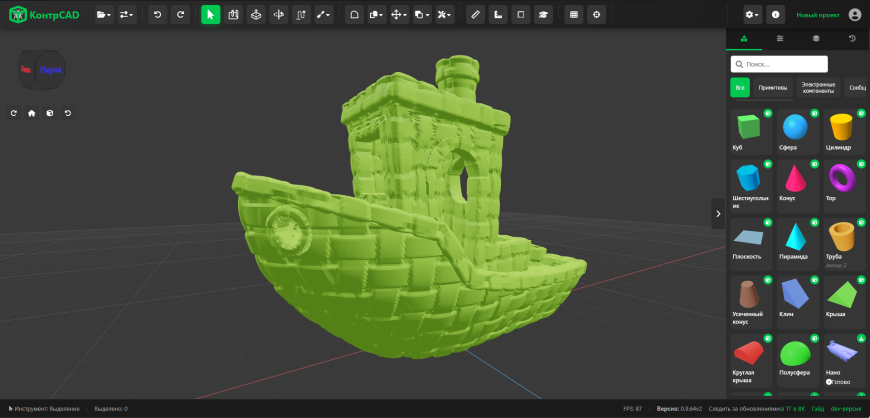
Task: Open the settings gear dropdown
Action: (752, 15)
